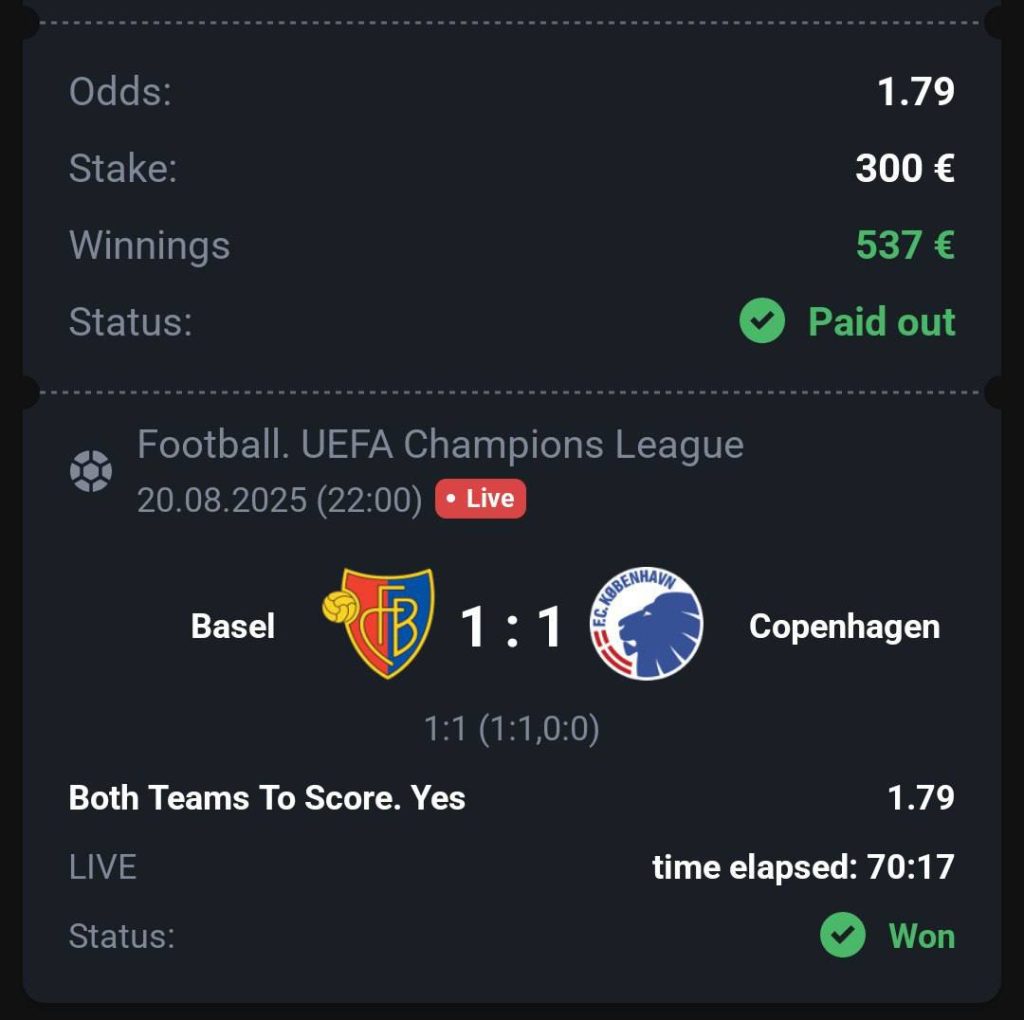The height and width of the screenshot is (1020, 1024).
Task: Click the gray LIVE label under the selection
Action: [x=102, y=866]
